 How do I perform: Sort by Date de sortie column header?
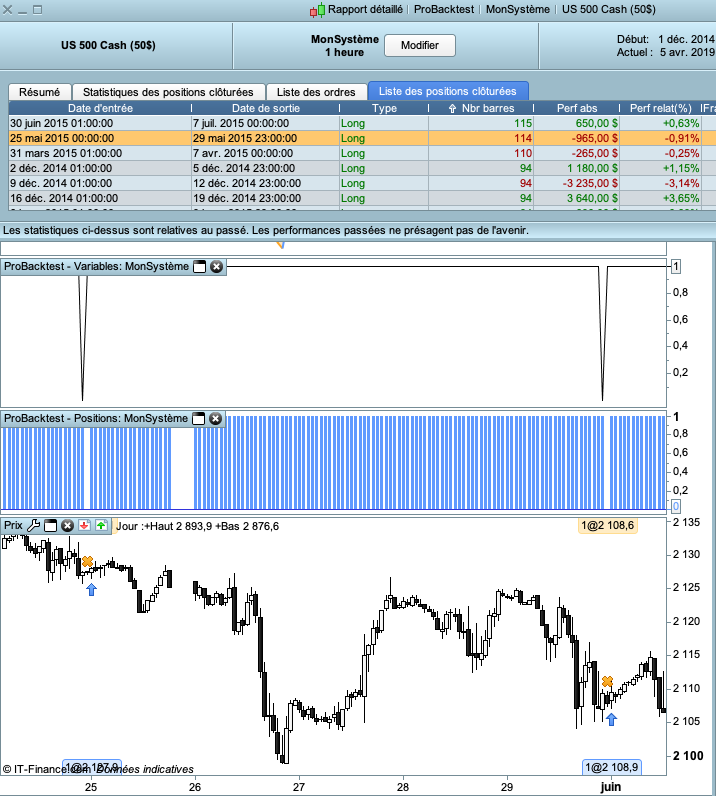point(266,108)
